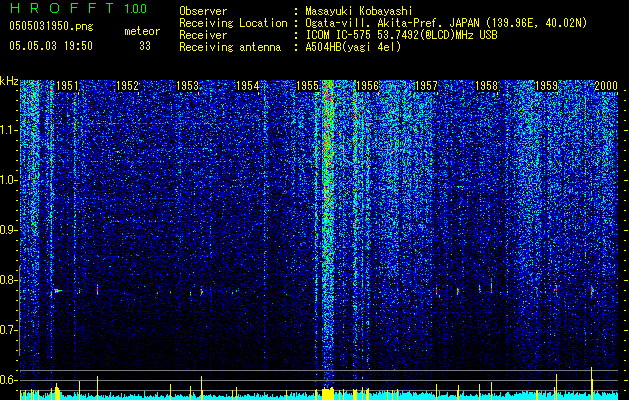629x400 pixels.
Task: Click the 1951 time marker
Action: tap(67, 86)
